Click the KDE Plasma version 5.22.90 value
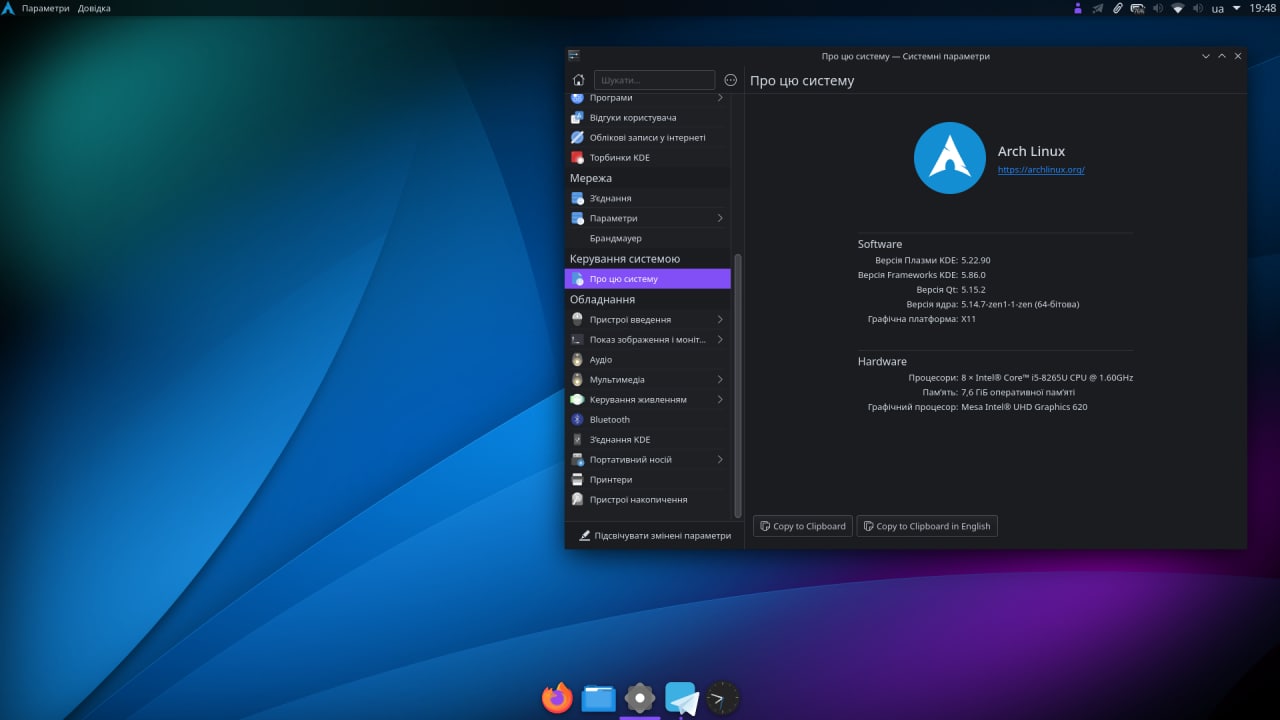The height and width of the screenshot is (720, 1280). tap(976, 260)
